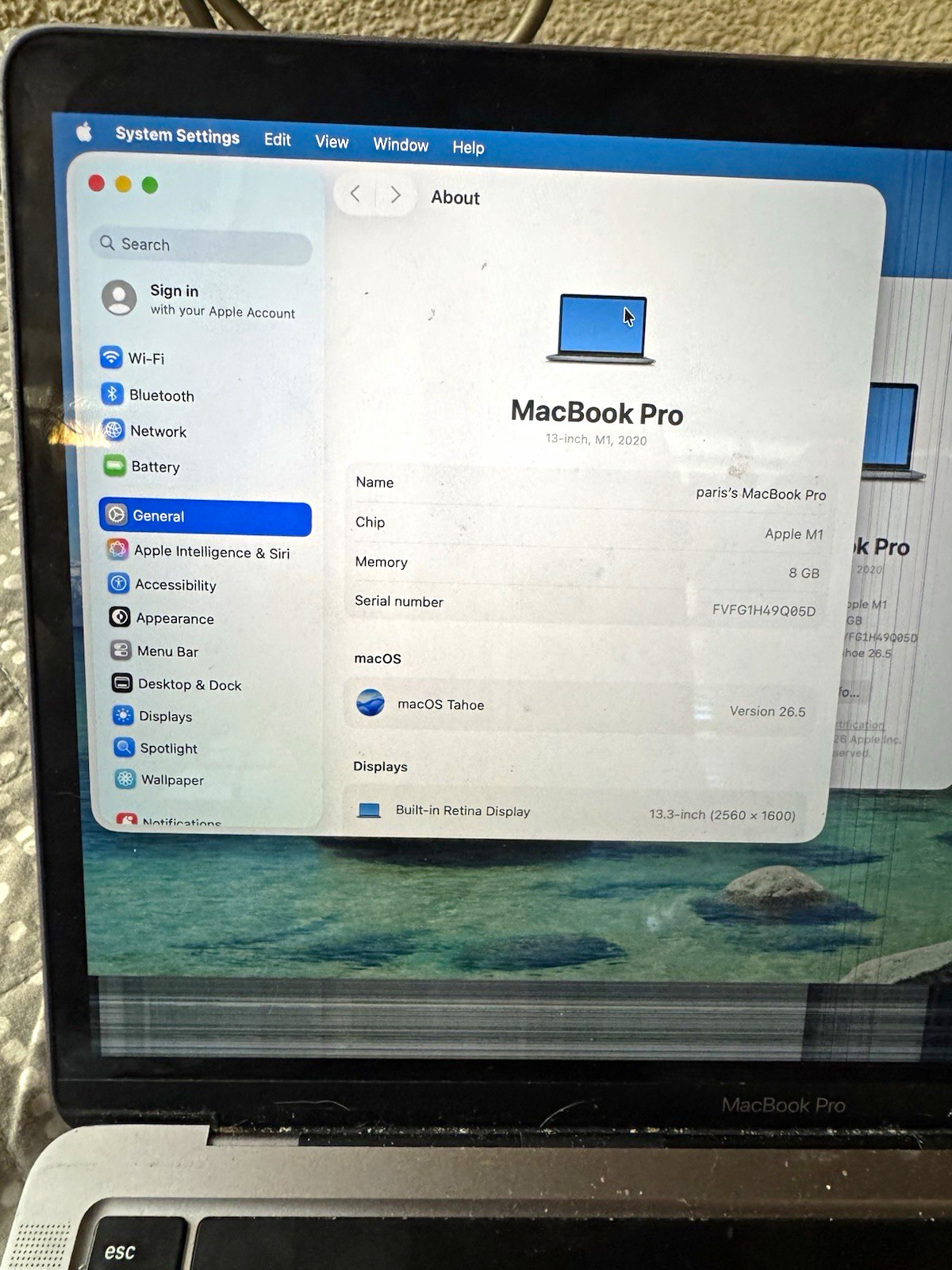Select the Accessibility sidebar label
The height and width of the screenshot is (1270, 952).
[176, 585]
